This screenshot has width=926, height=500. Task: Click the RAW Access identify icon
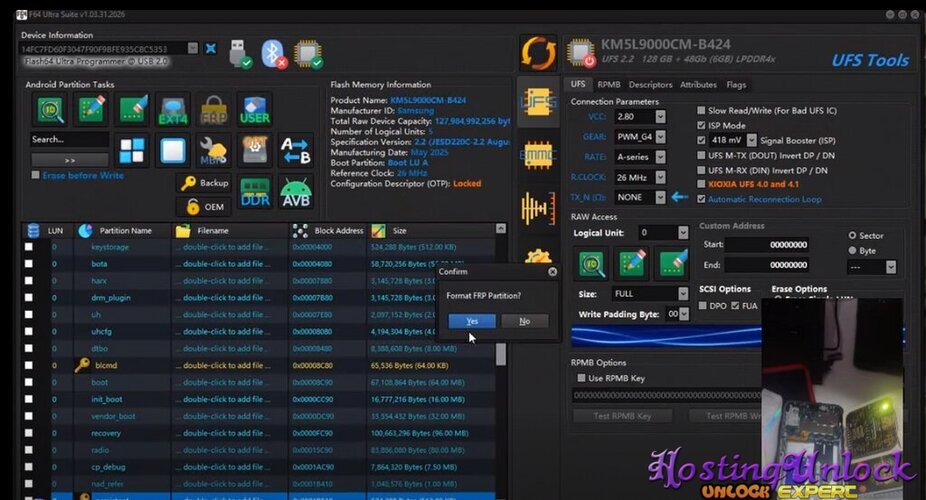(x=591, y=263)
